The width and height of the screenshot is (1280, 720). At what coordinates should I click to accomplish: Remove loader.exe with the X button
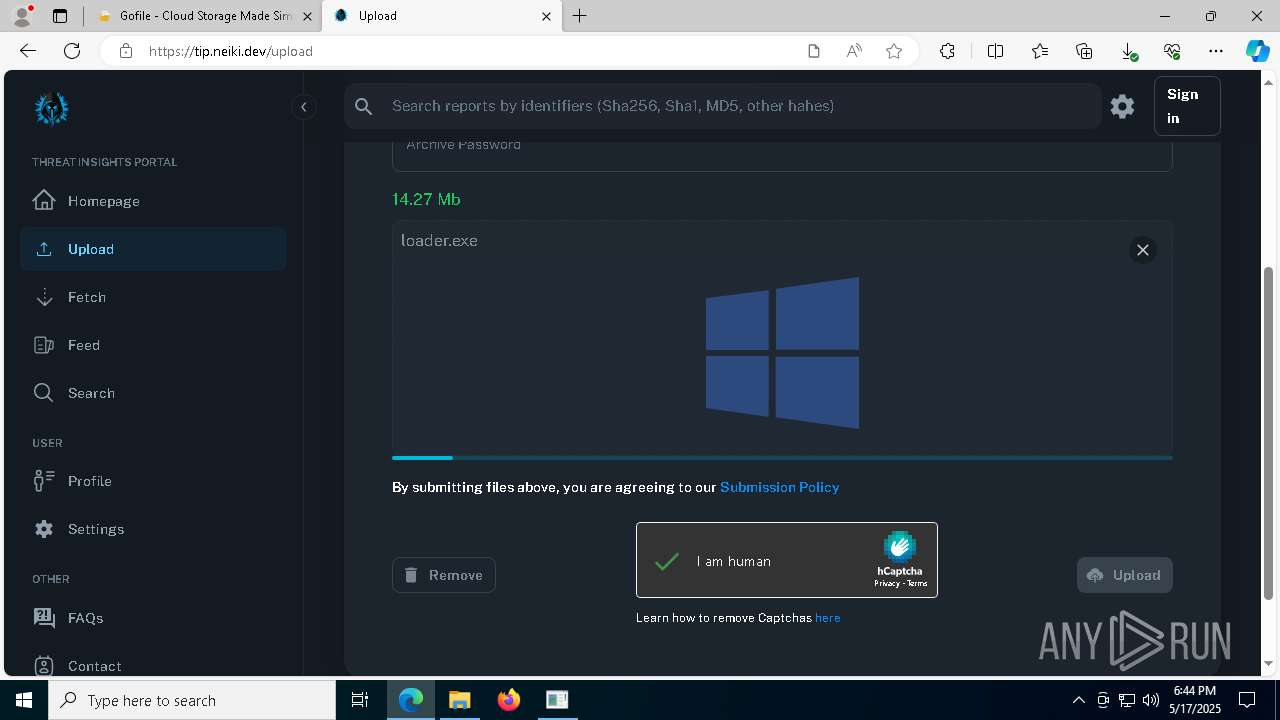pos(1143,250)
